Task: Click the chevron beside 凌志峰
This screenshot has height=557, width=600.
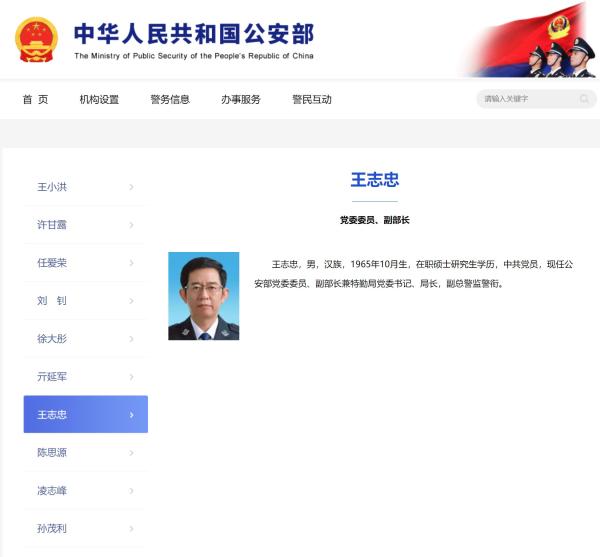Action: pos(131,490)
